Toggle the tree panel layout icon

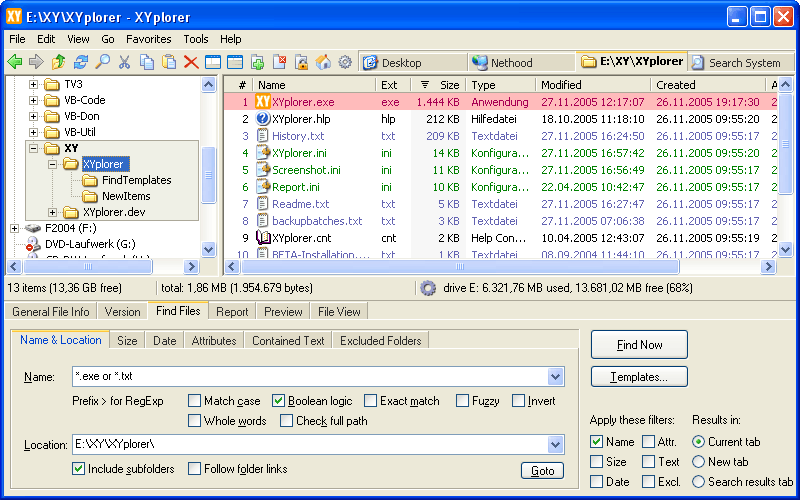coord(213,62)
